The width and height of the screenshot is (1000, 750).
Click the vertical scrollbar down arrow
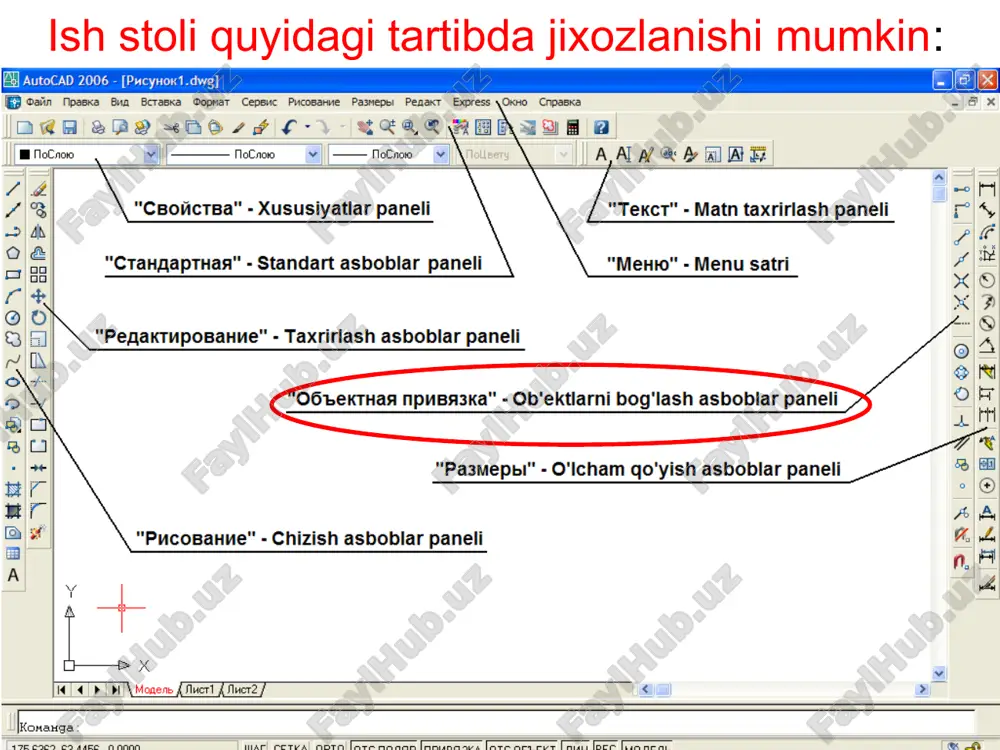(939, 673)
